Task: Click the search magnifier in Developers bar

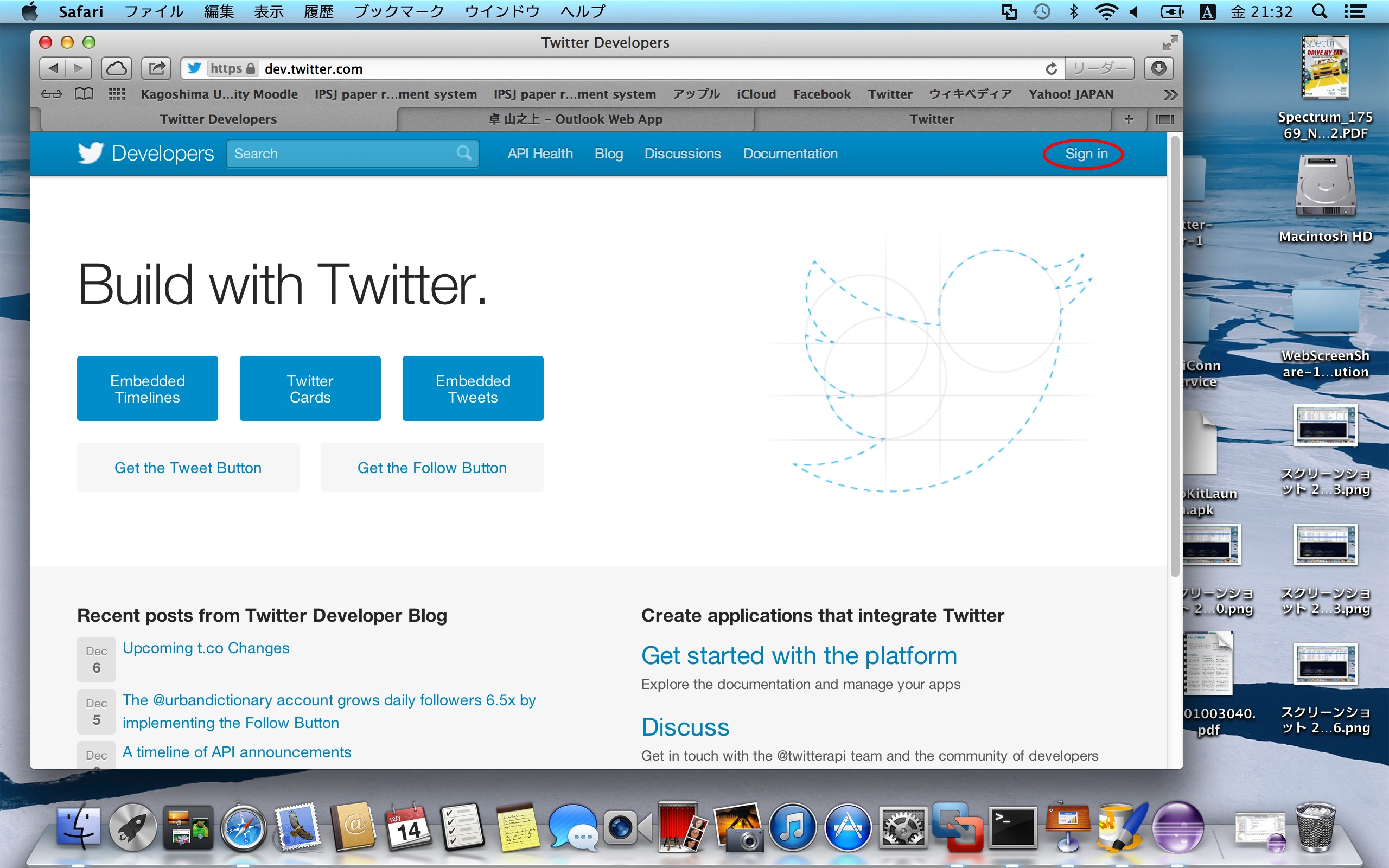Action: pyautogui.click(x=464, y=154)
